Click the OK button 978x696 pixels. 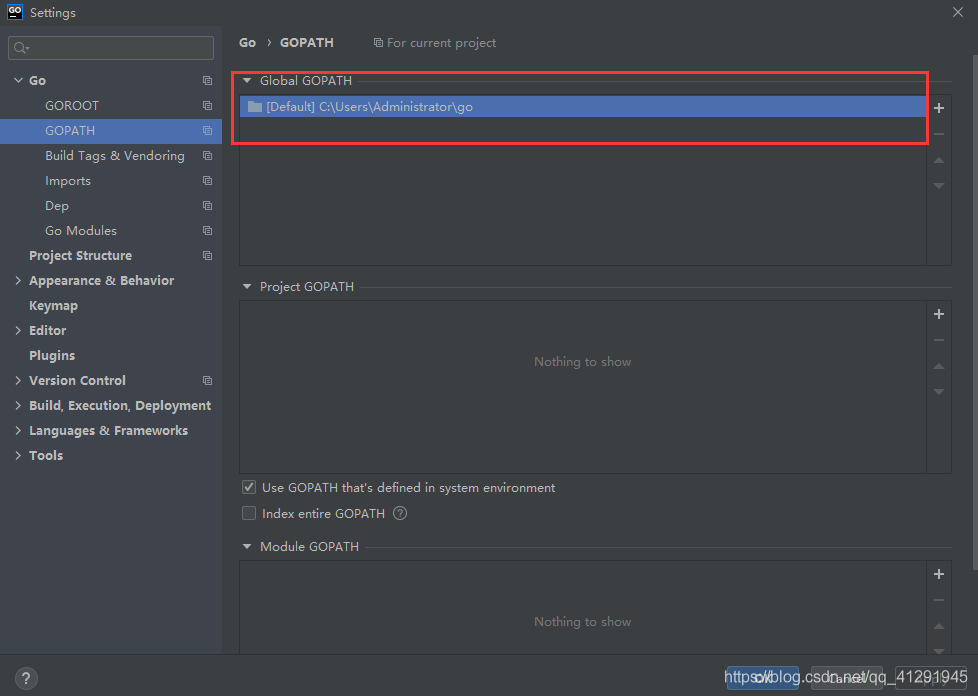coord(762,678)
